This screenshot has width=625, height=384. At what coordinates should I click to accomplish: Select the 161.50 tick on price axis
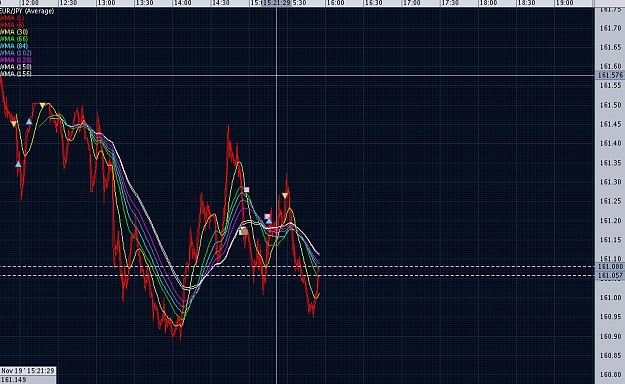(x=610, y=105)
